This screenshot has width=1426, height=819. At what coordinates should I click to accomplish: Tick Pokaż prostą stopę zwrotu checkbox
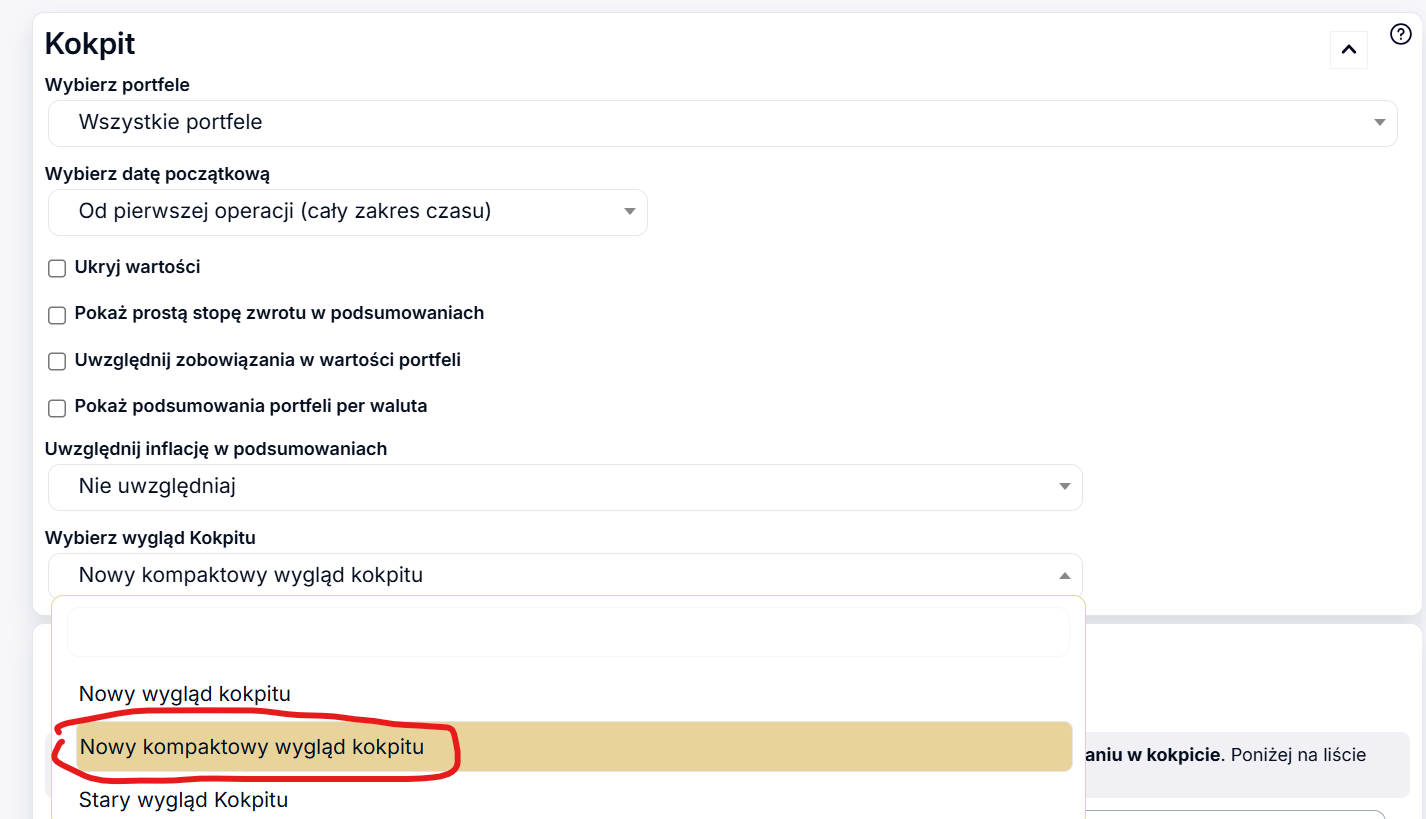(57, 315)
